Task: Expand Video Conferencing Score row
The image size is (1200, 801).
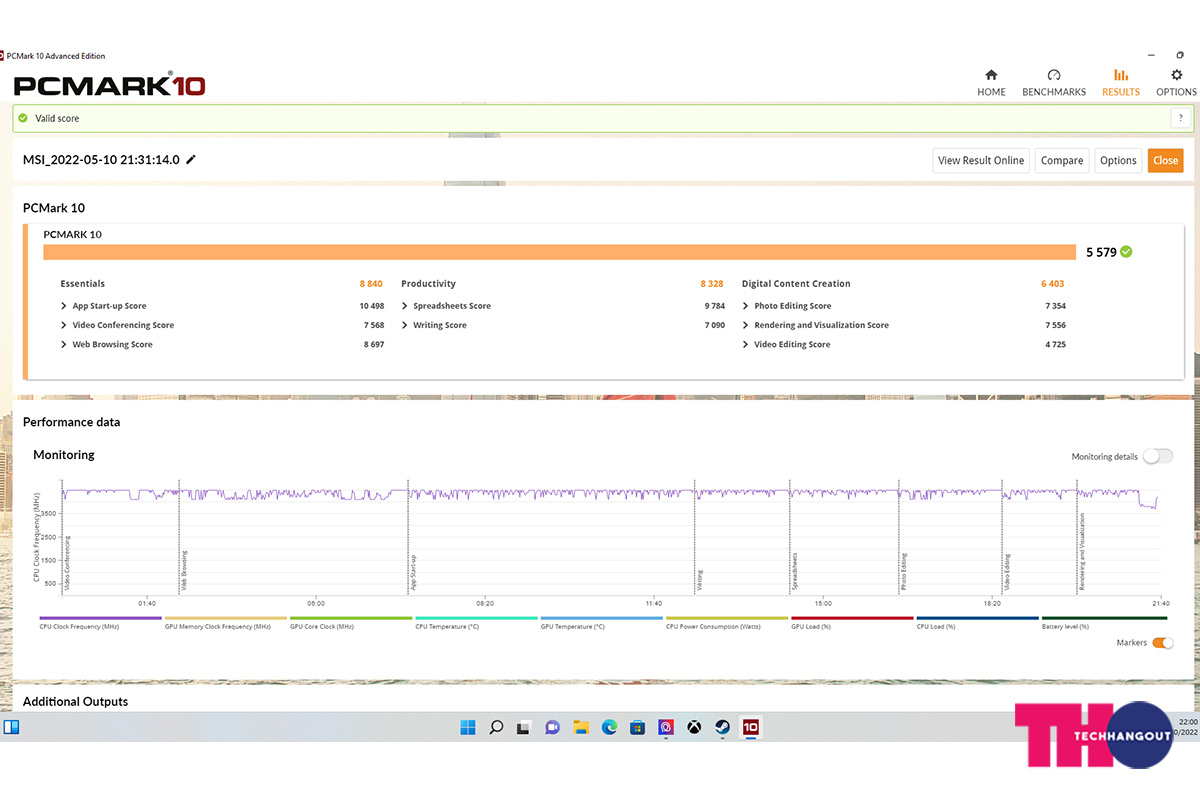Action: [64, 325]
